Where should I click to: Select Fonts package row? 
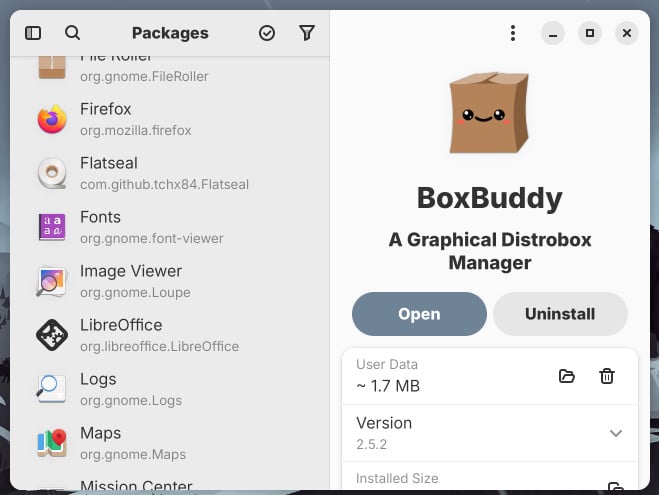(170, 227)
